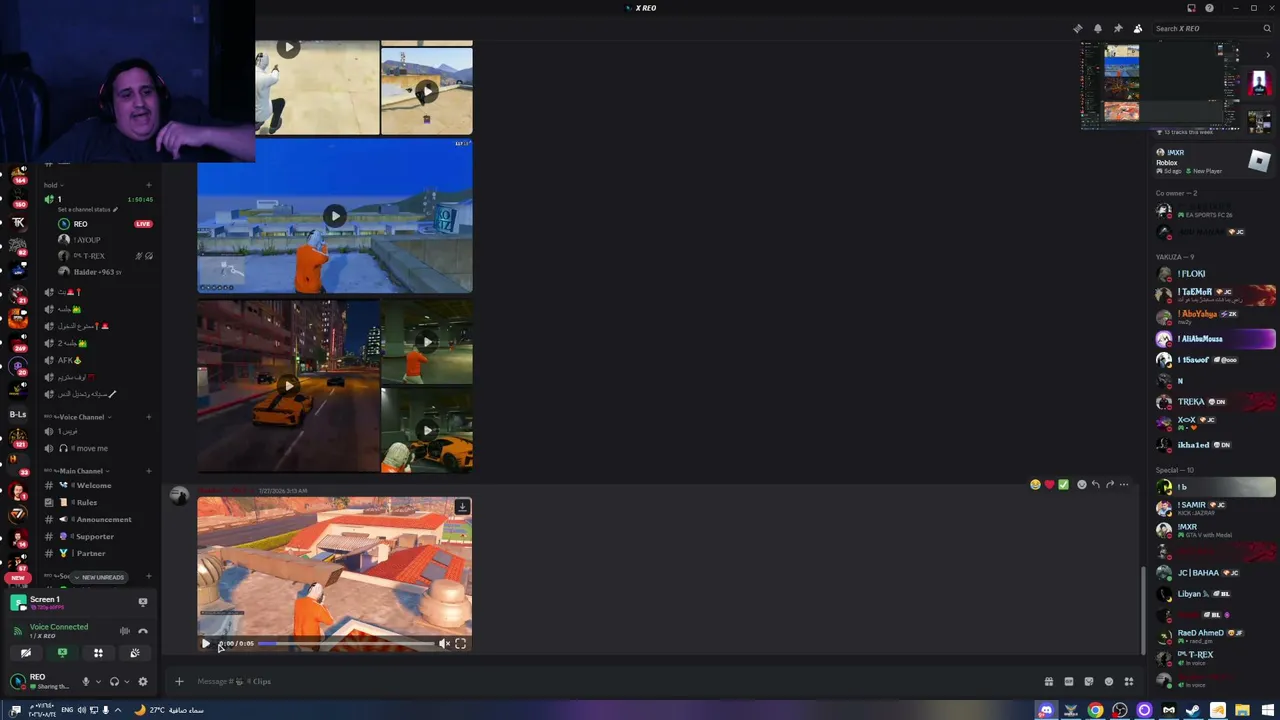Image resolution: width=1280 pixels, height=720 pixels.
Task: Open the GIF picker
Action: tap(1068, 682)
